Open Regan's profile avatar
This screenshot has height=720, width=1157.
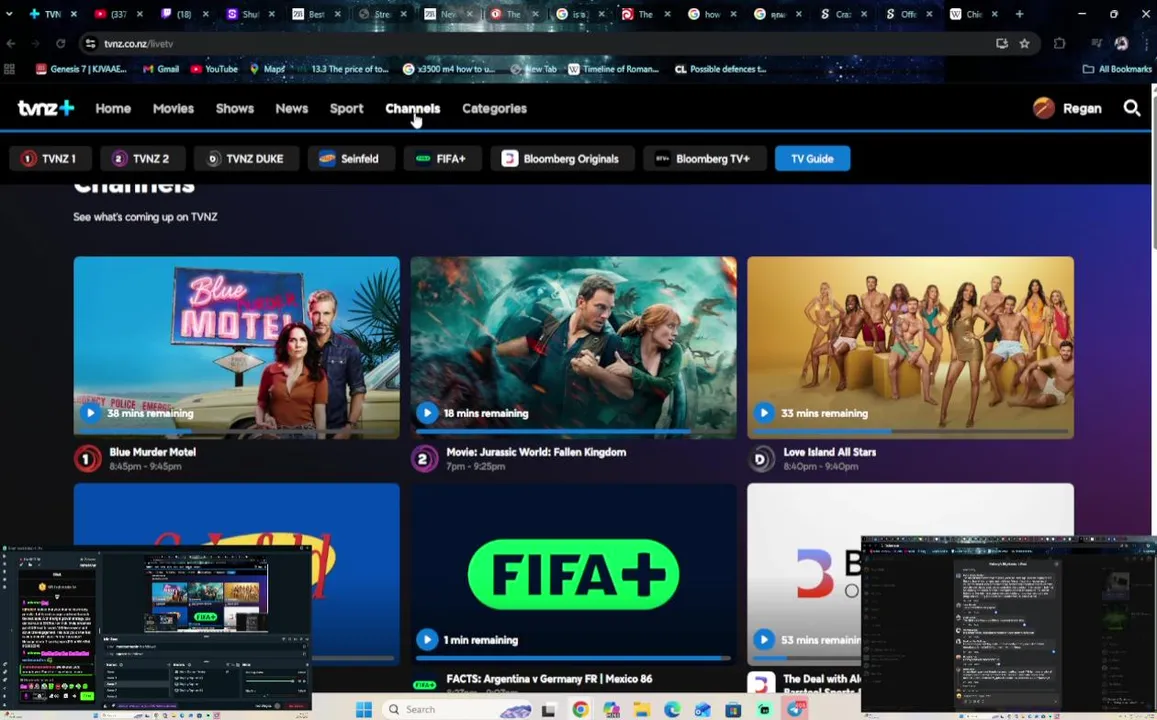click(1043, 108)
